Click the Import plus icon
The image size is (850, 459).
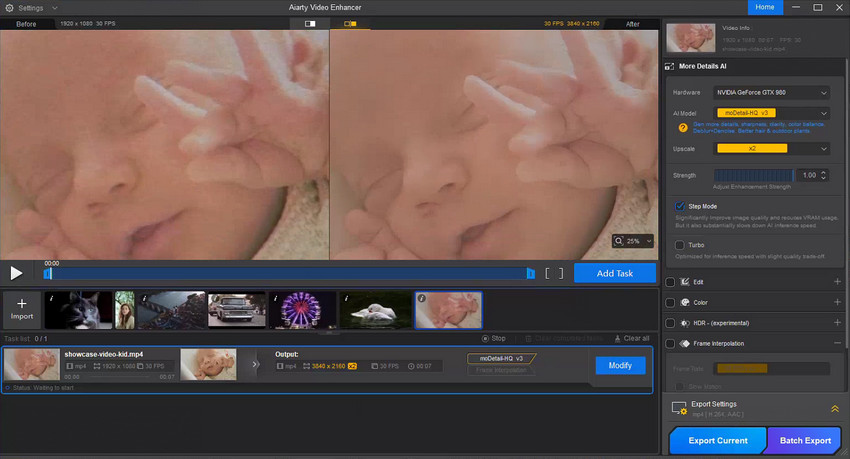22,303
